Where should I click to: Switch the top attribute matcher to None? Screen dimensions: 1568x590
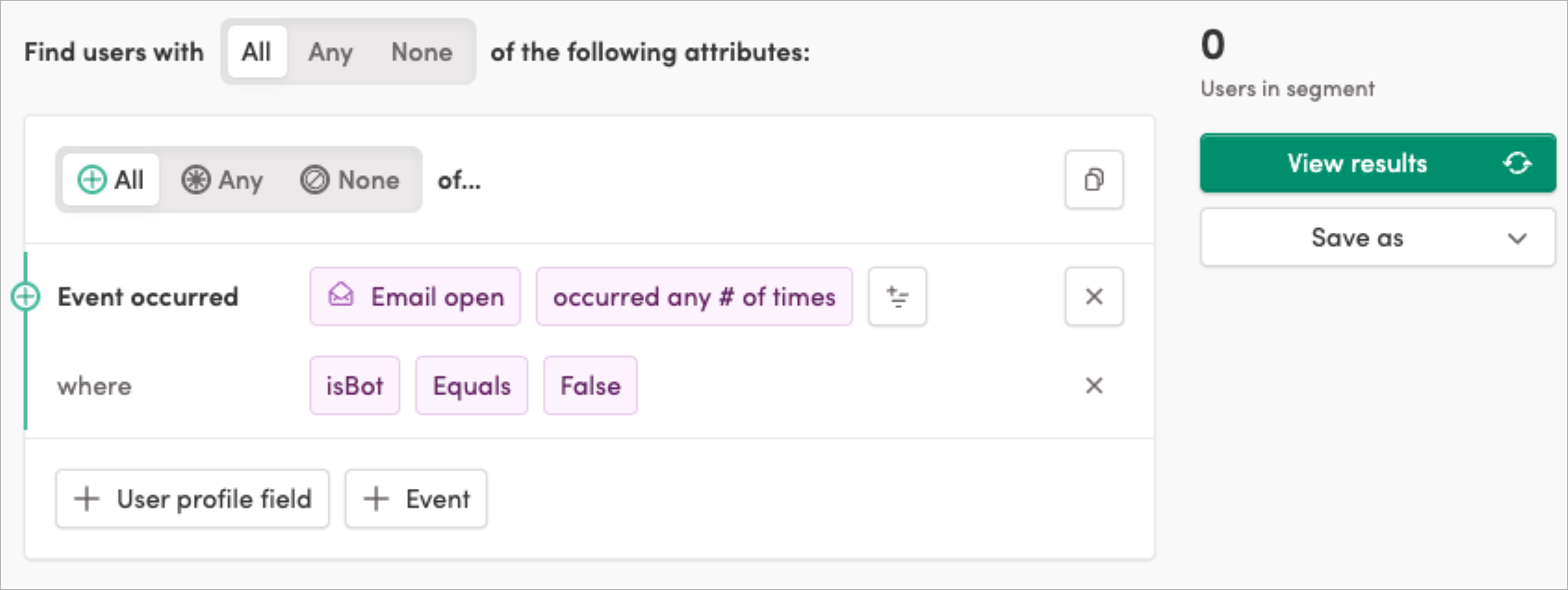421,52
